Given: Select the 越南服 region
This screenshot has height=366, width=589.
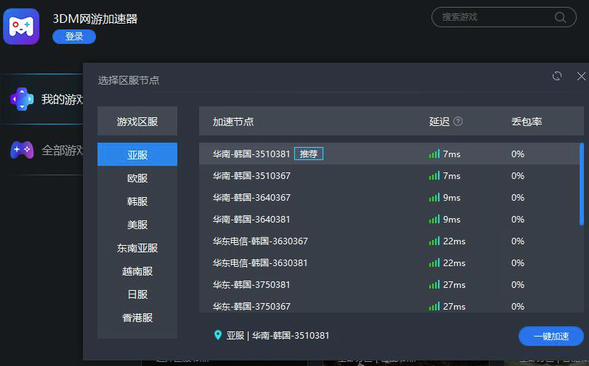Looking at the screenshot, I should (x=137, y=271).
